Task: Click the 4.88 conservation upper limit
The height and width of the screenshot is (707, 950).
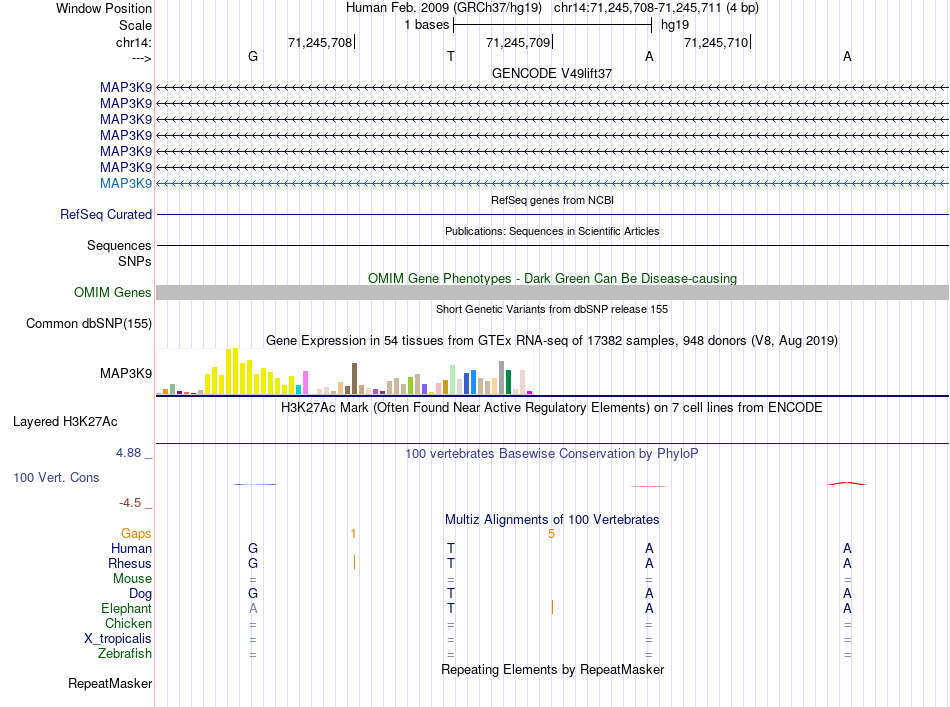Action: click(128, 453)
